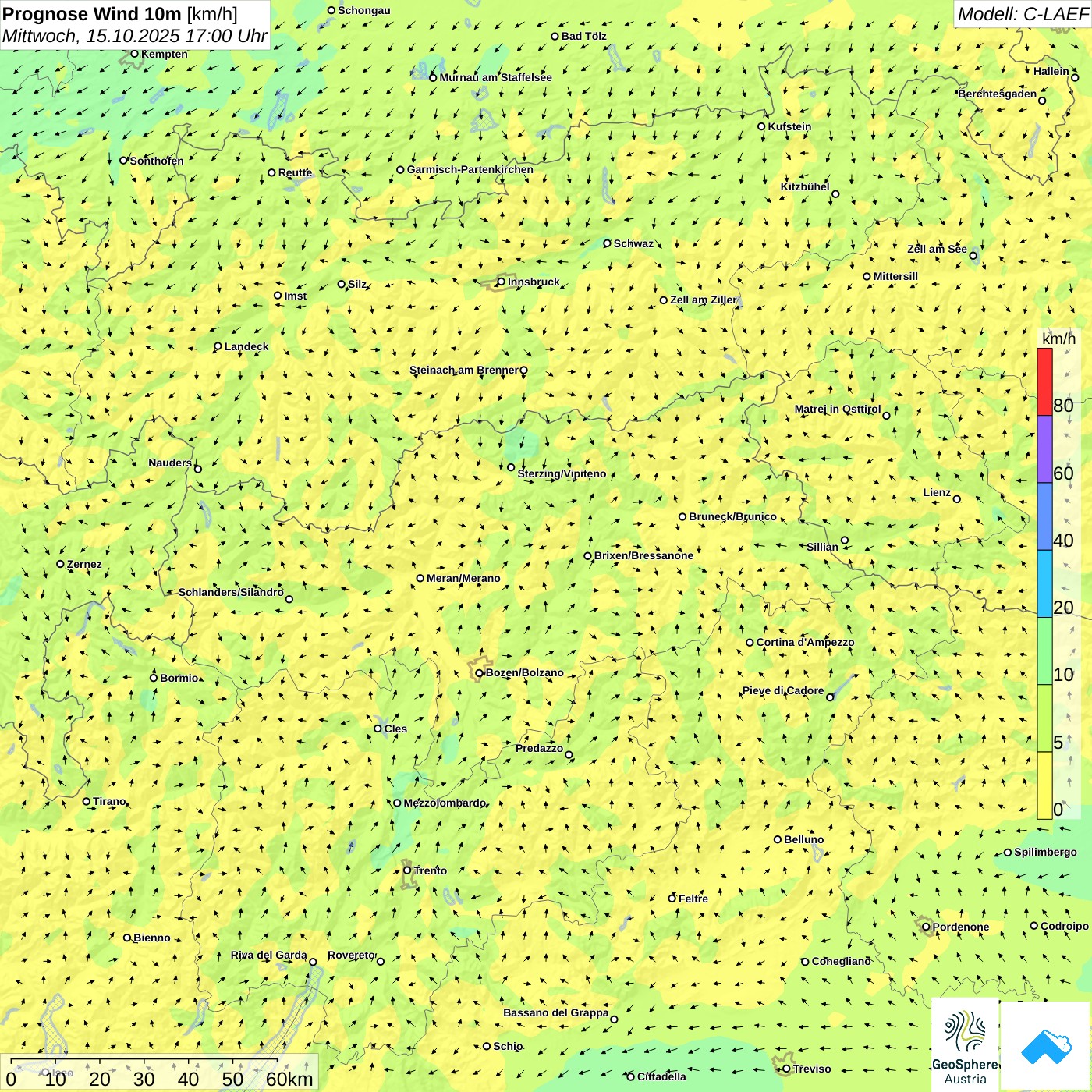Screen dimensions: 1092x1092
Task: Click the Nauders location marker
Action: 197,469
